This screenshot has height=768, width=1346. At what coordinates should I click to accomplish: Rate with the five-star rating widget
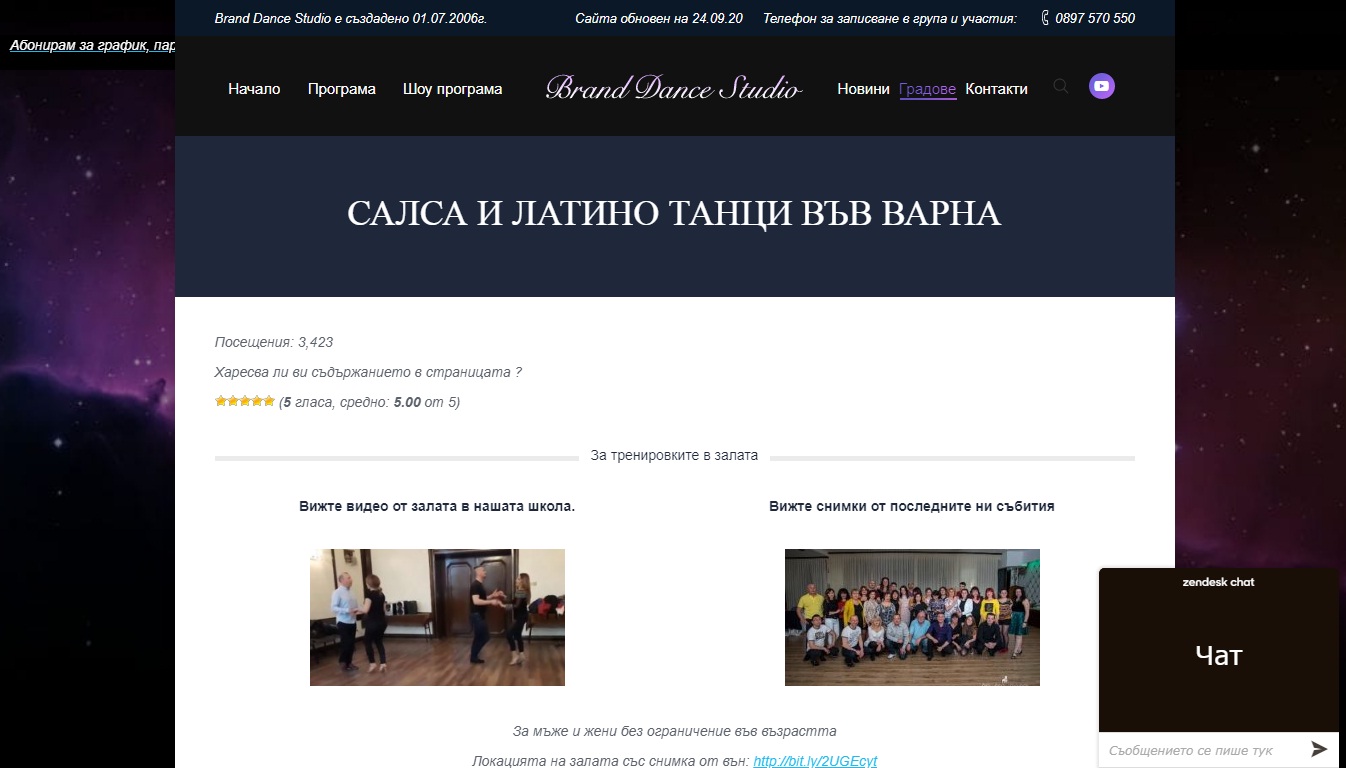pyautogui.click(x=245, y=401)
